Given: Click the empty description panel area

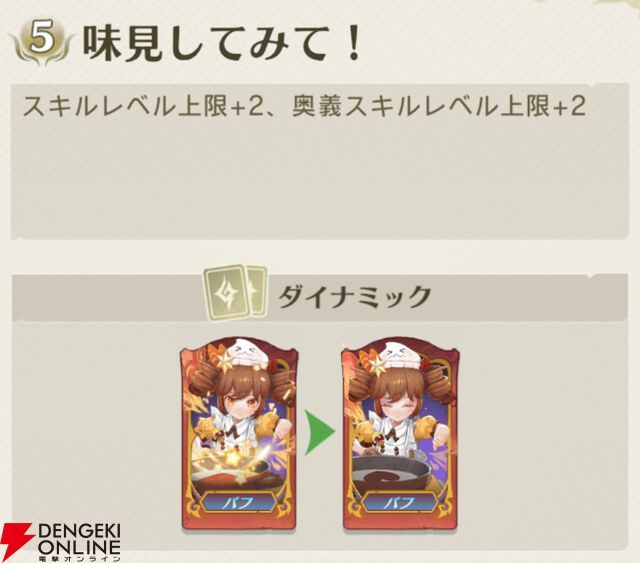Looking at the screenshot, I should tap(320, 180).
